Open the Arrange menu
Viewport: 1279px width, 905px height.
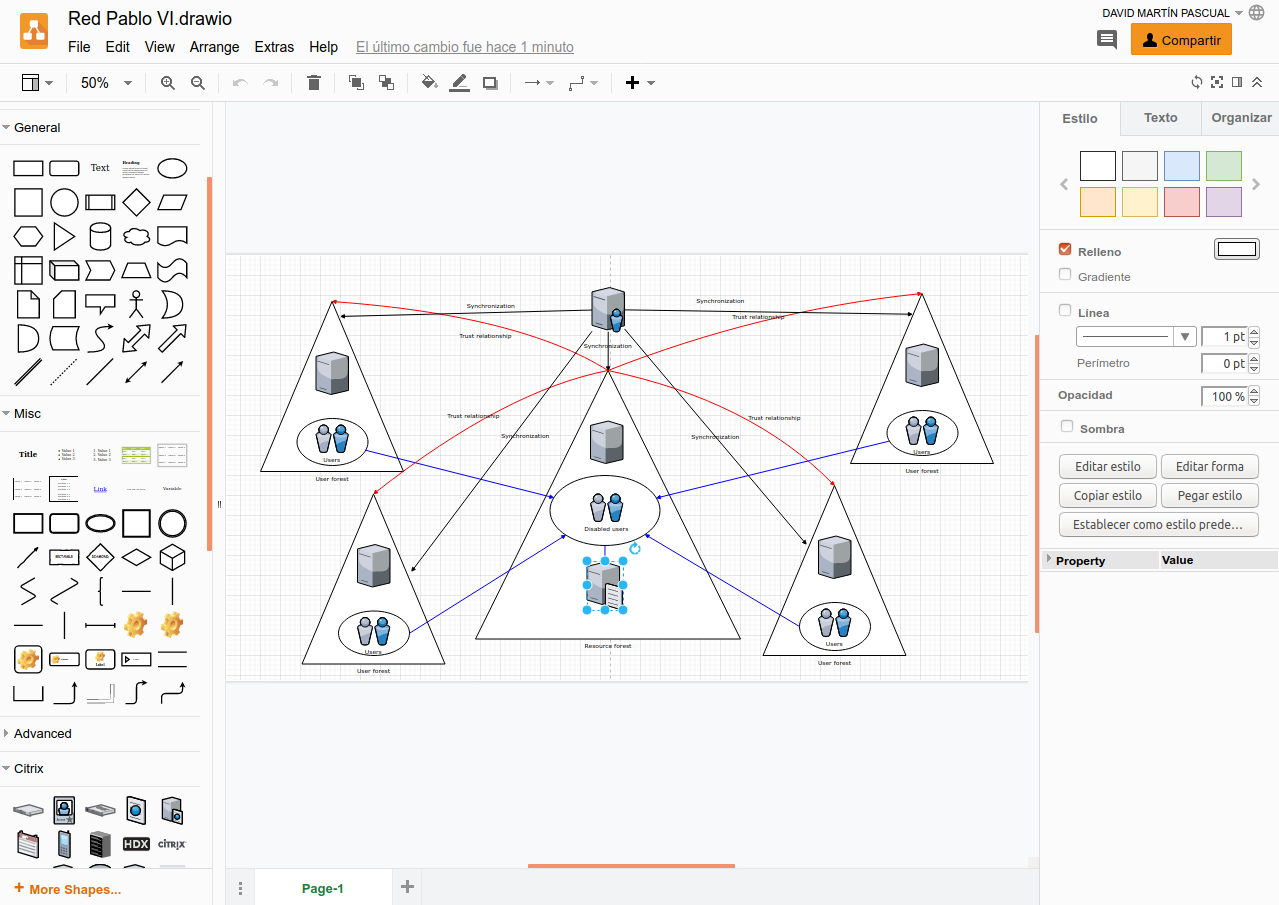pyautogui.click(x=214, y=46)
